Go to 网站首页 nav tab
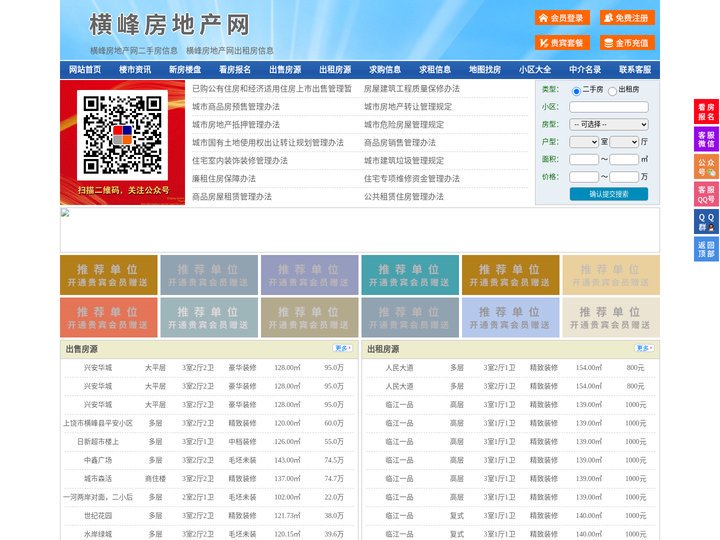 tap(85, 70)
